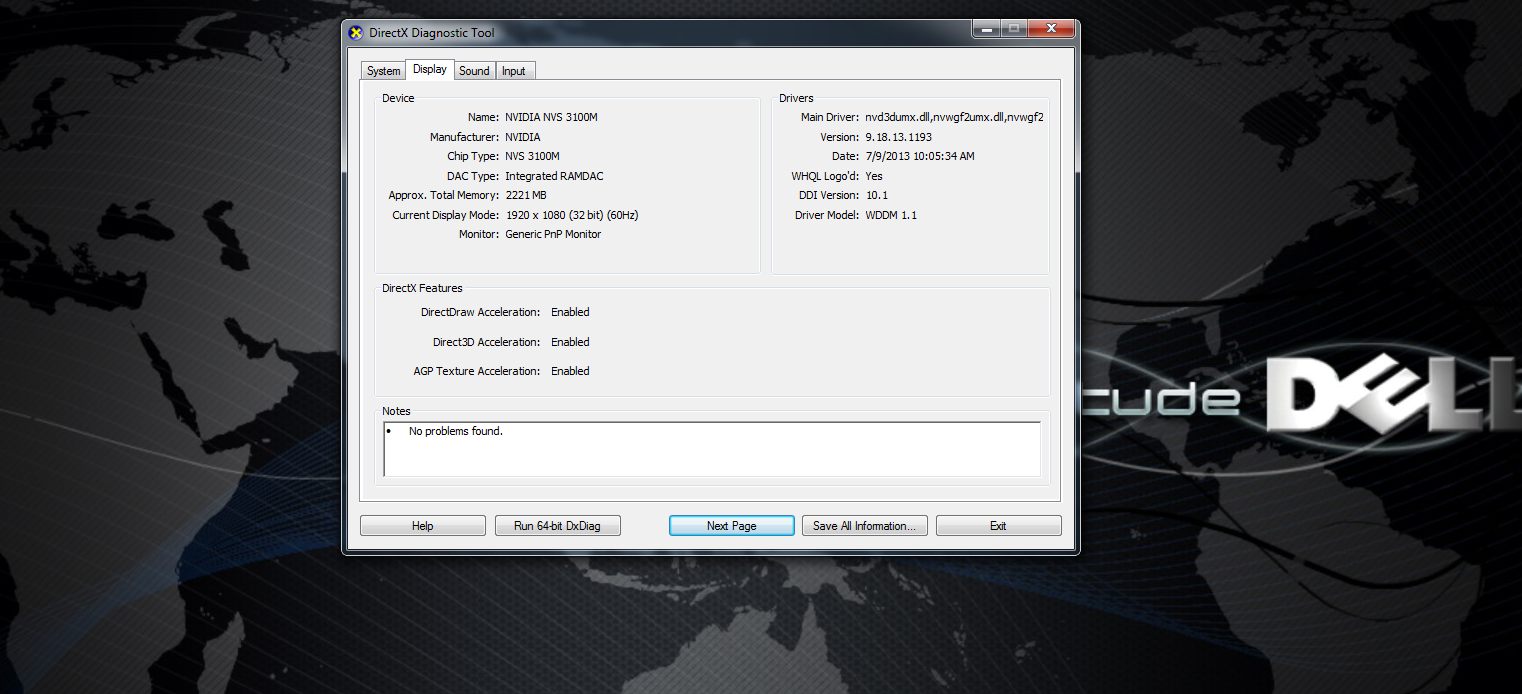Advance with the Next Page button

point(732,526)
